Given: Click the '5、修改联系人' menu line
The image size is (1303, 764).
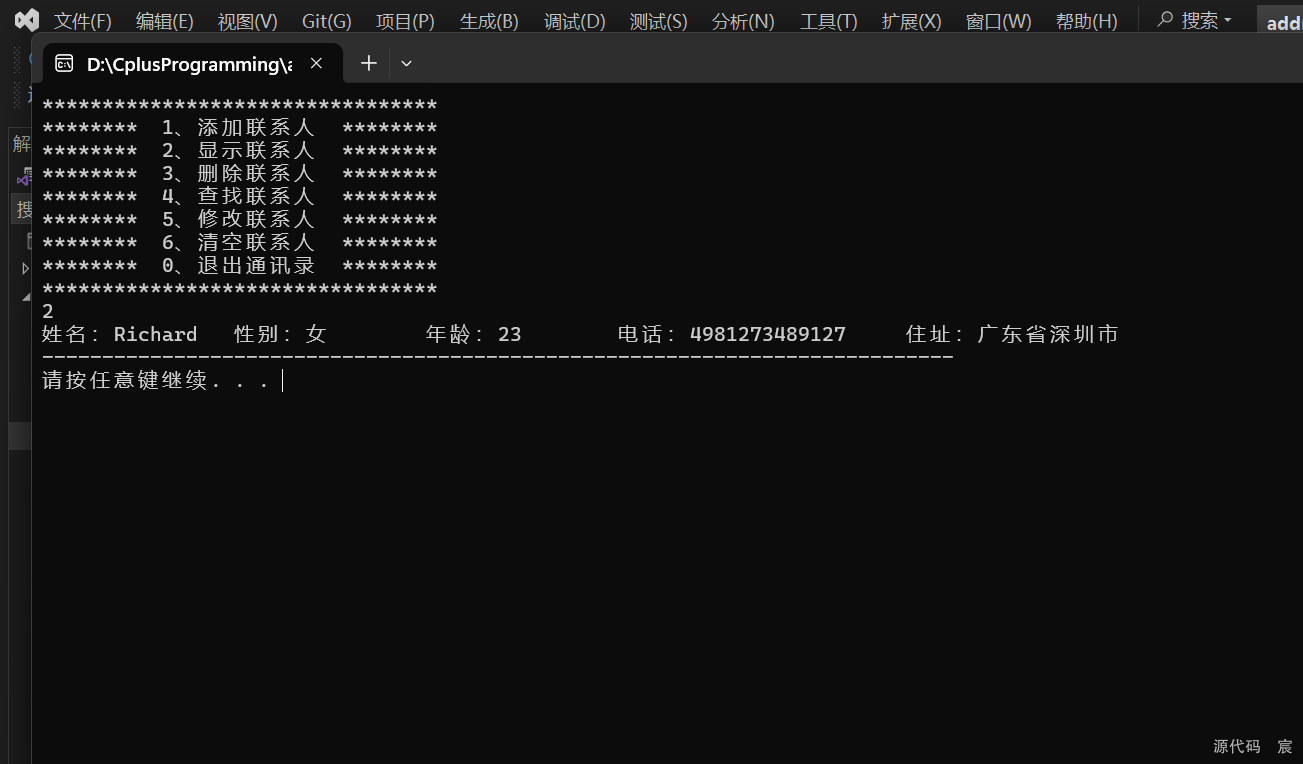Looking at the screenshot, I should (238, 220).
